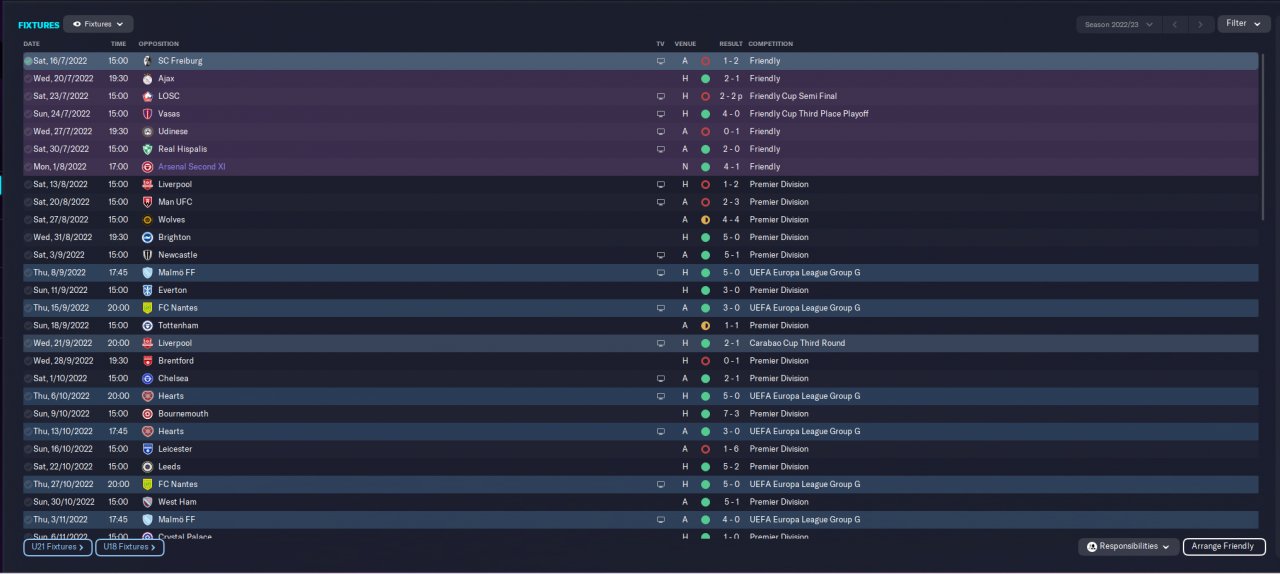Switch to the U18 Fixtures tab

pyautogui.click(x=130, y=547)
